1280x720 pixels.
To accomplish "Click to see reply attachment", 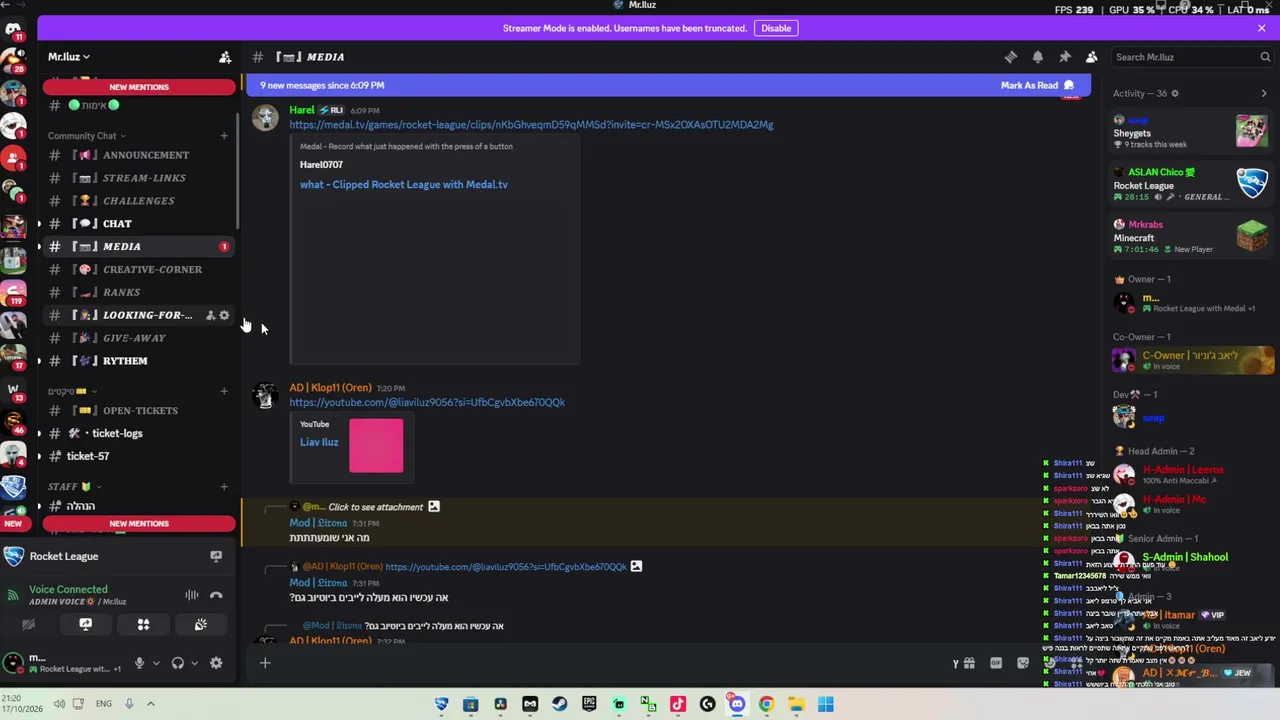I will click(376, 507).
